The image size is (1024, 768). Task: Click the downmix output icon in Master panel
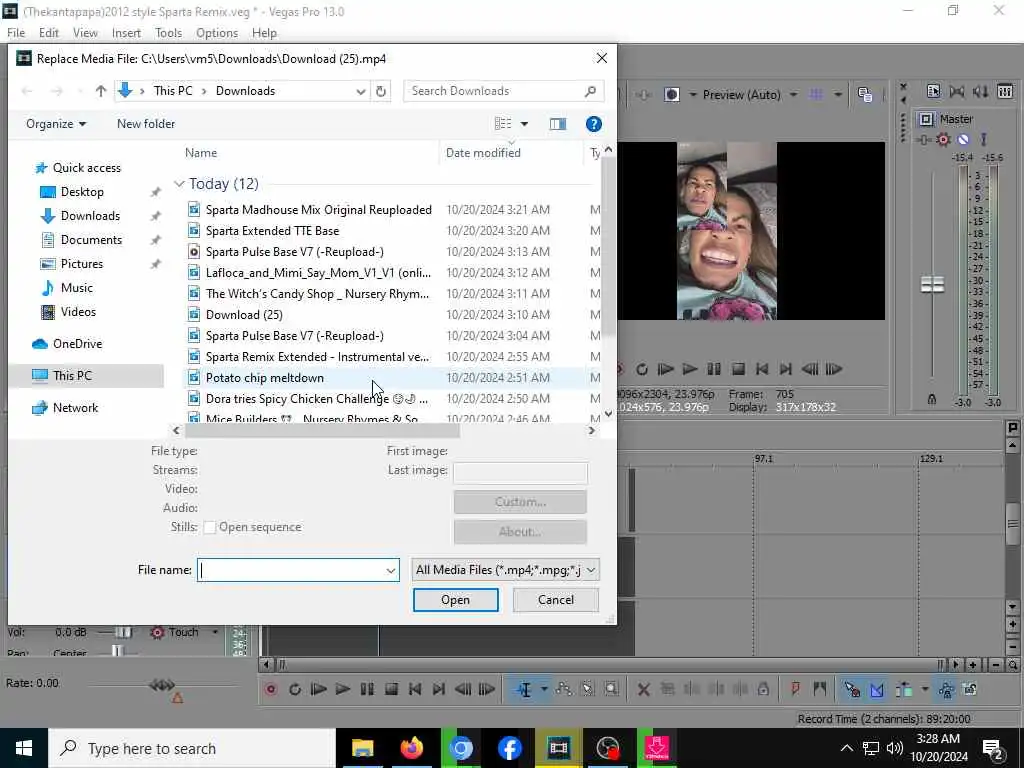pos(957,91)
